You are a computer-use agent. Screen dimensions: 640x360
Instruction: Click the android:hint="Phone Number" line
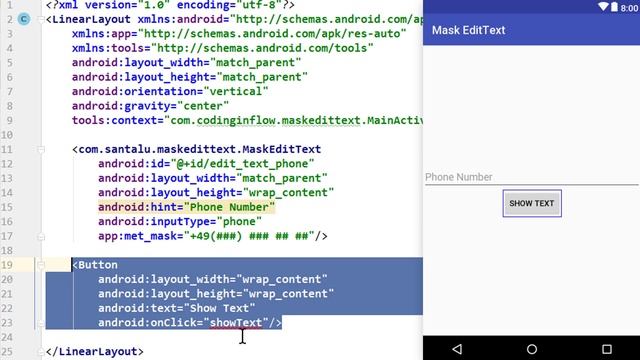(187, 207)
